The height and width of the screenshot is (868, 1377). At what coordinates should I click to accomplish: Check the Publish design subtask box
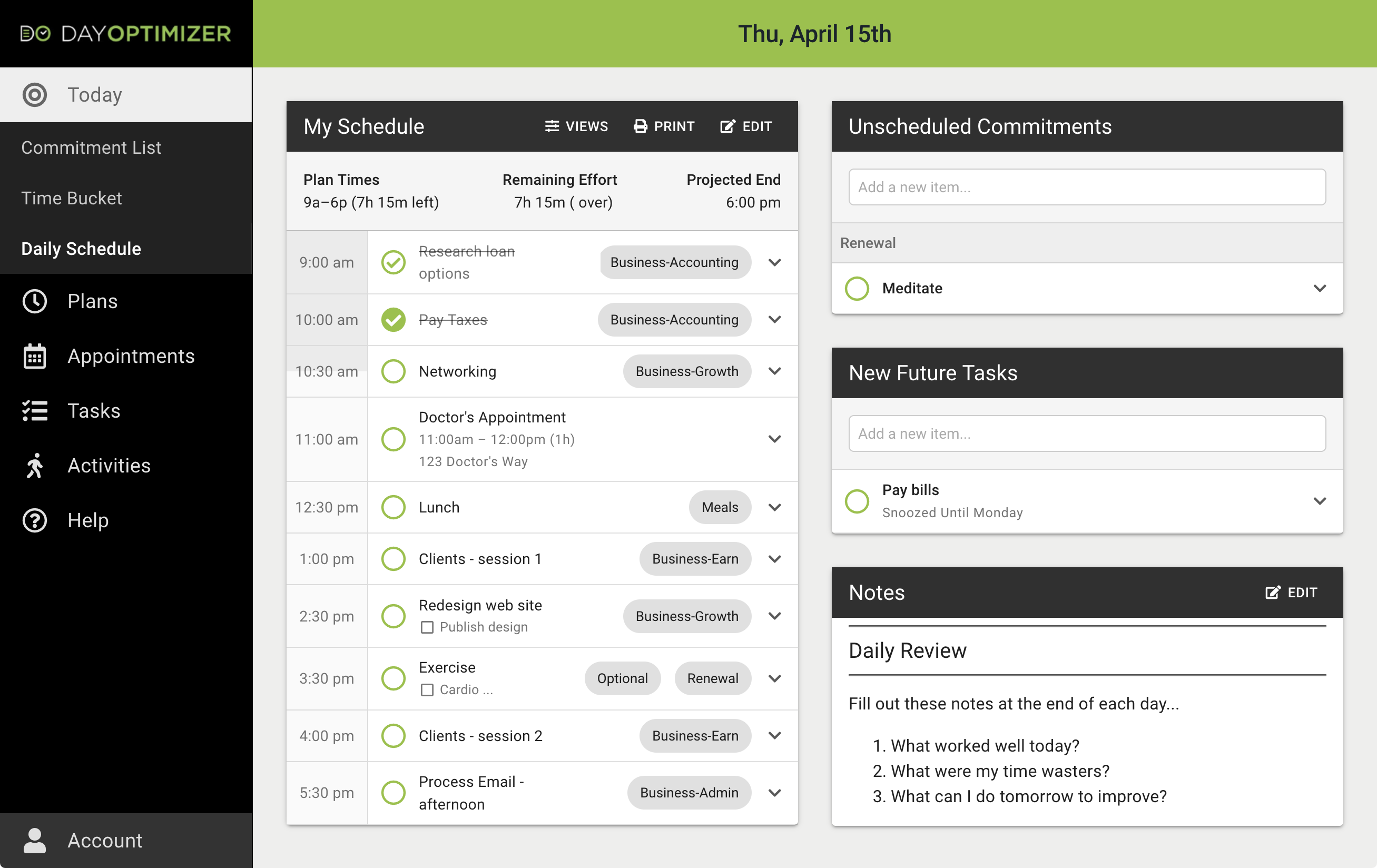[x=427, y=627]
